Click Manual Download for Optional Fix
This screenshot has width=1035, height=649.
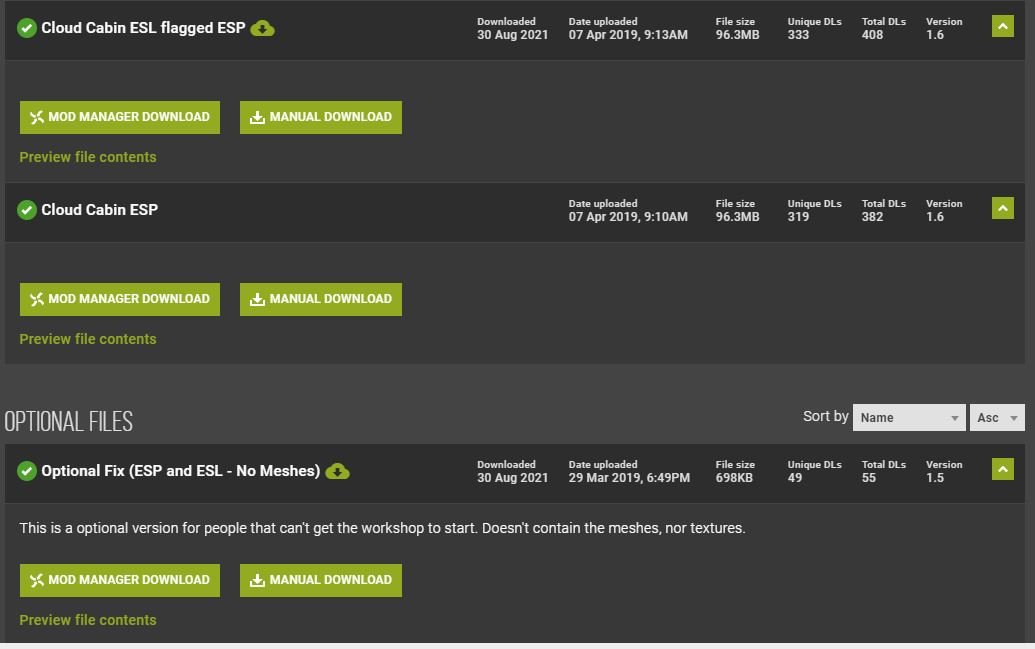tap(321, 580)
